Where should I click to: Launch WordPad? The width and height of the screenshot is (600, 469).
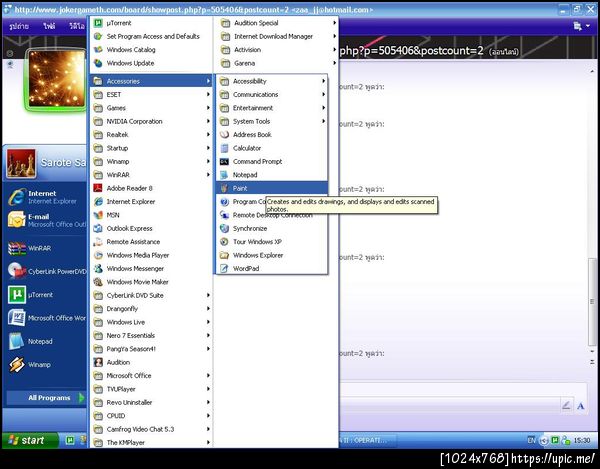272,269
